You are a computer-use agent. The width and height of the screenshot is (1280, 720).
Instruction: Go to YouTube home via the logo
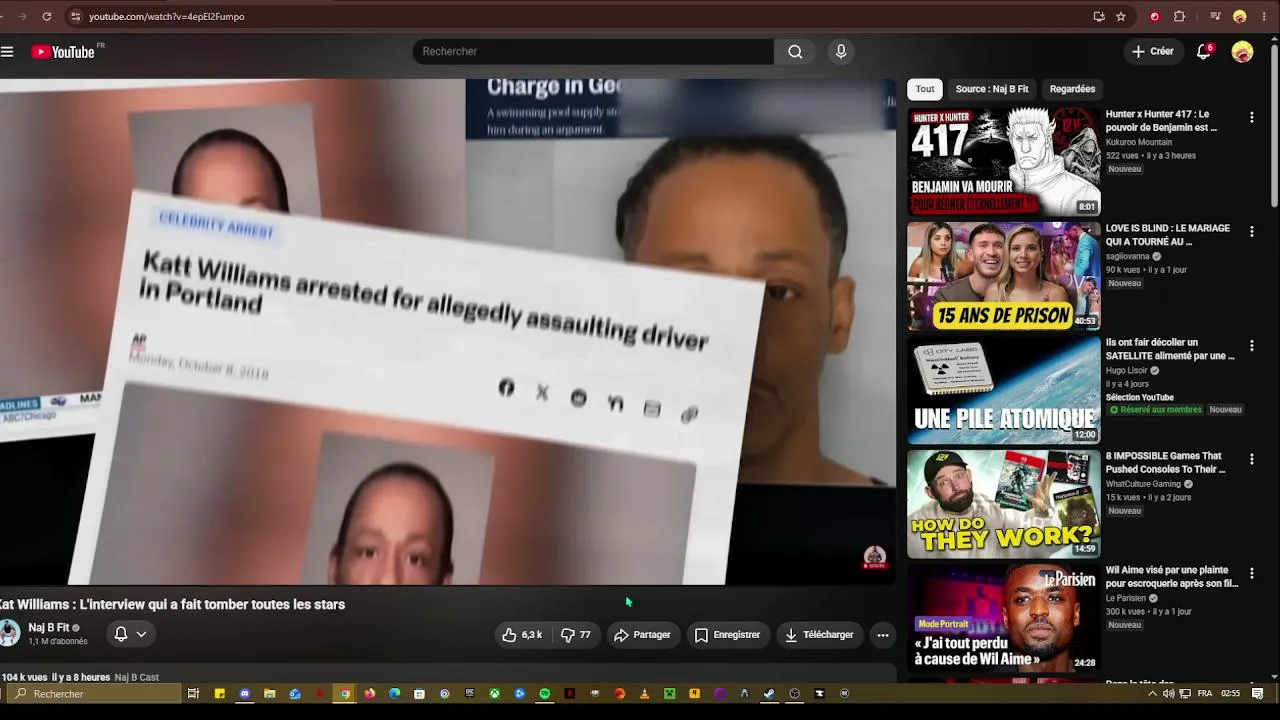pos(63,52)
